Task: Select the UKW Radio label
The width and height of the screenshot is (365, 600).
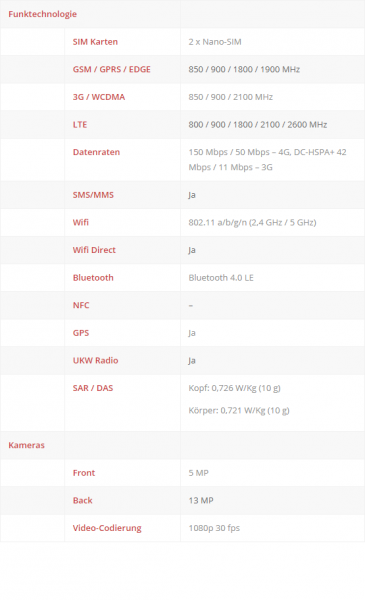Action: [x=96, y=360]
